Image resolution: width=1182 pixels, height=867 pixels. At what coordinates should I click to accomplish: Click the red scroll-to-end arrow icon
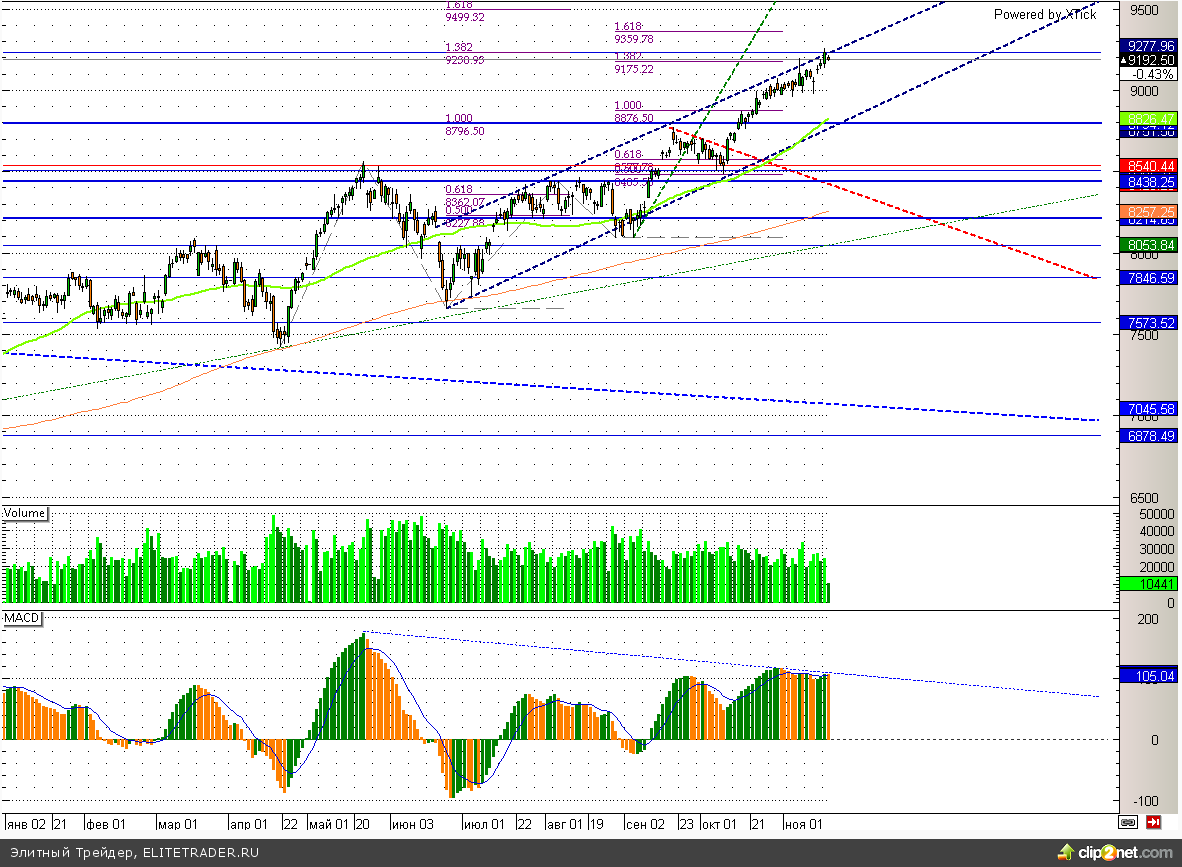point(1153,822)
